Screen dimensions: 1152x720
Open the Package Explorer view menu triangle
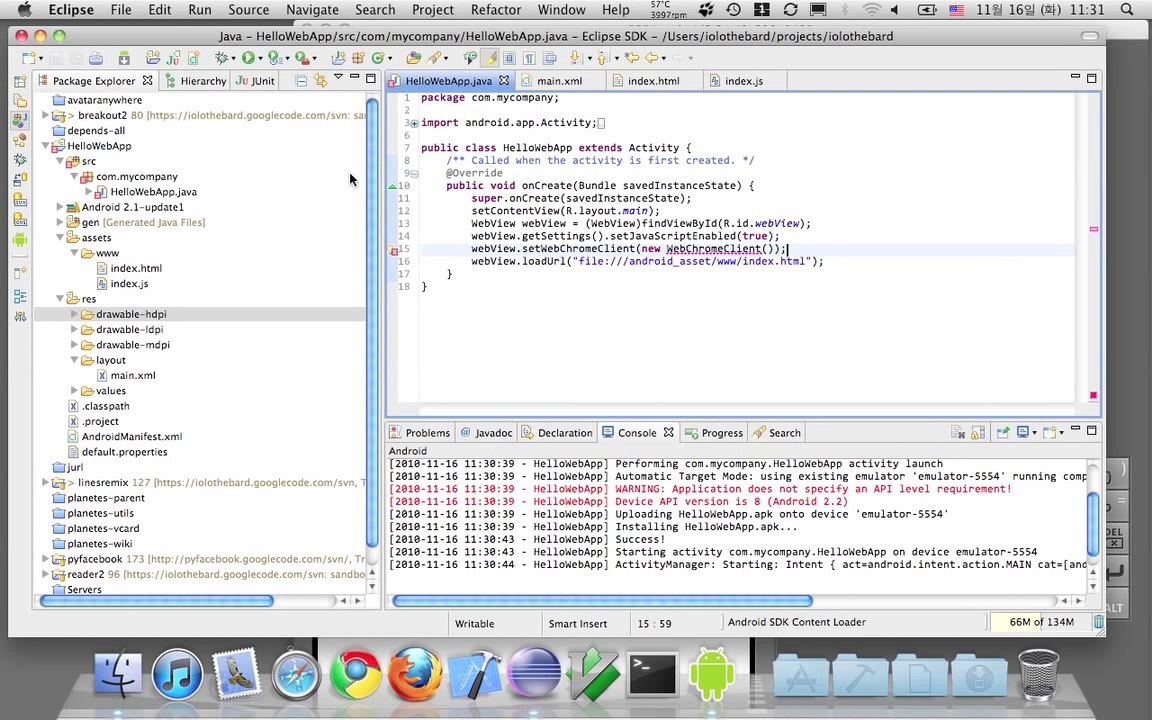click(x=338, y=76)
